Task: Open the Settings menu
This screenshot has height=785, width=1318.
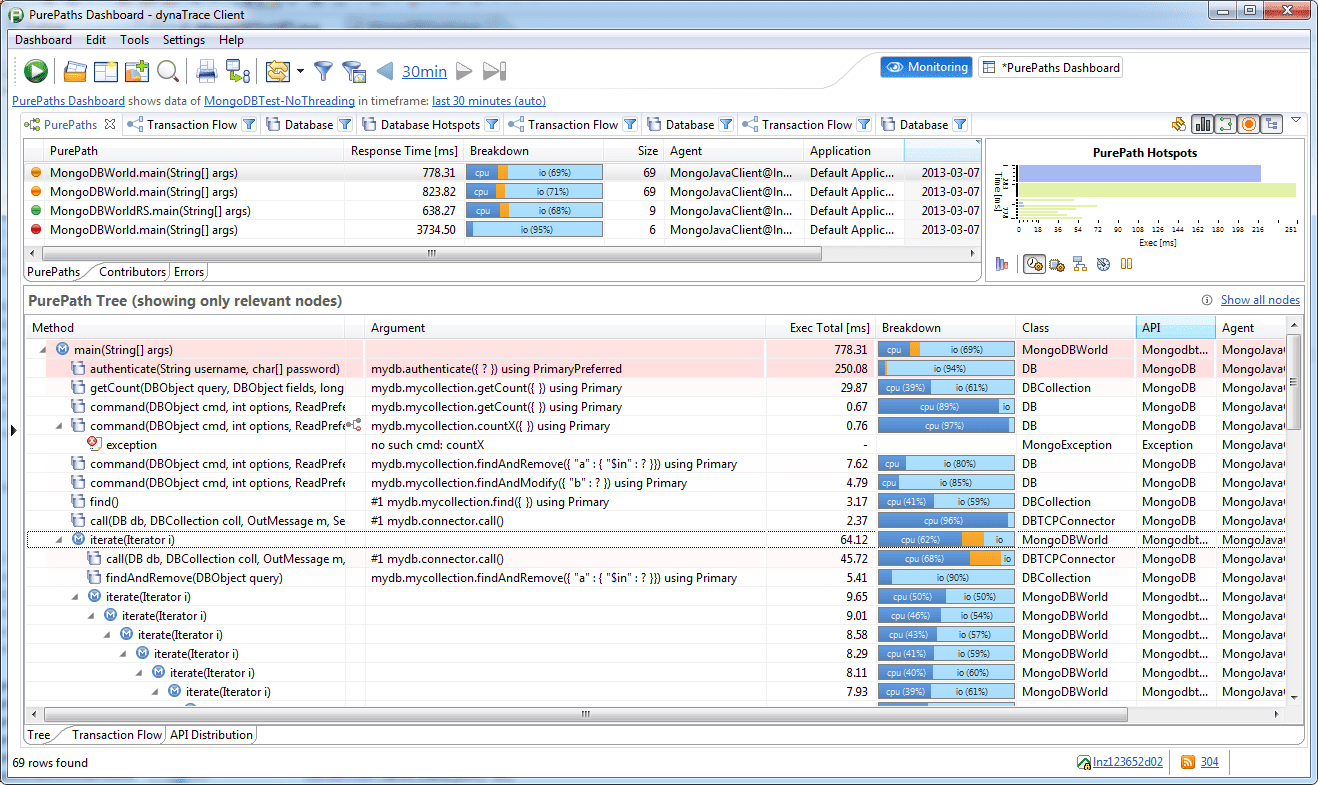Action: click(184, 40)
